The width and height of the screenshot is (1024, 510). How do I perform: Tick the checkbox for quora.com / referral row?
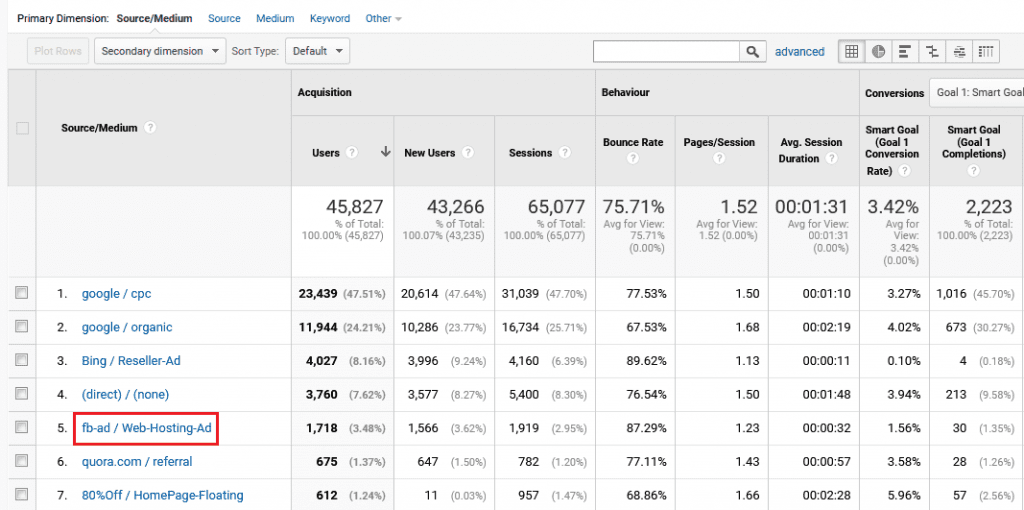(22, 461)
